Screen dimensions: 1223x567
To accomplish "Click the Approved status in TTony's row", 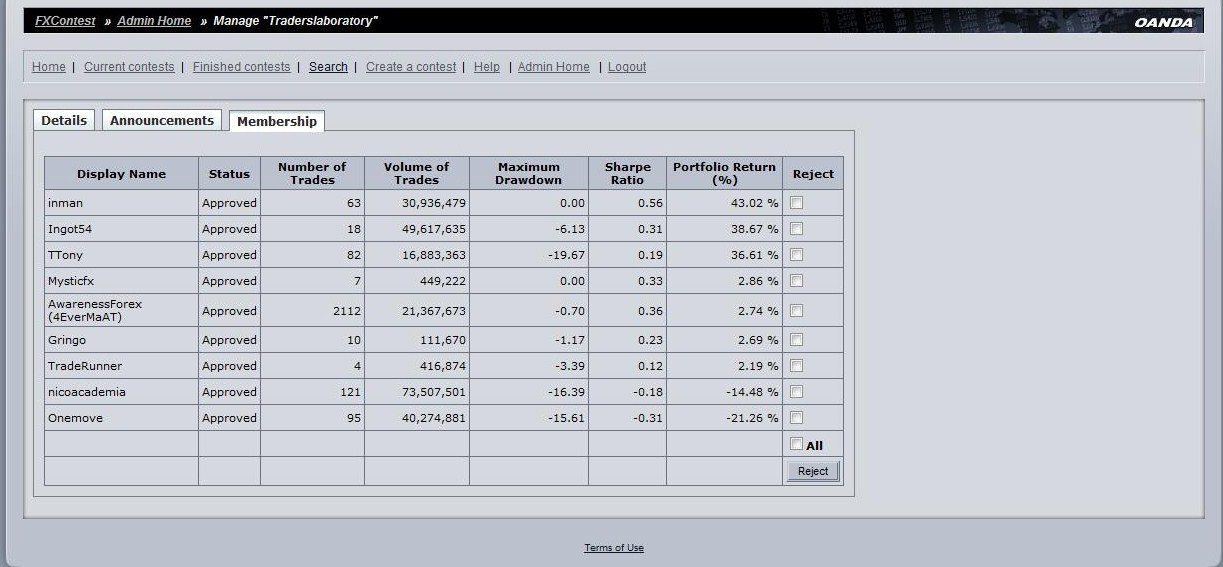I will pos(229,255).
